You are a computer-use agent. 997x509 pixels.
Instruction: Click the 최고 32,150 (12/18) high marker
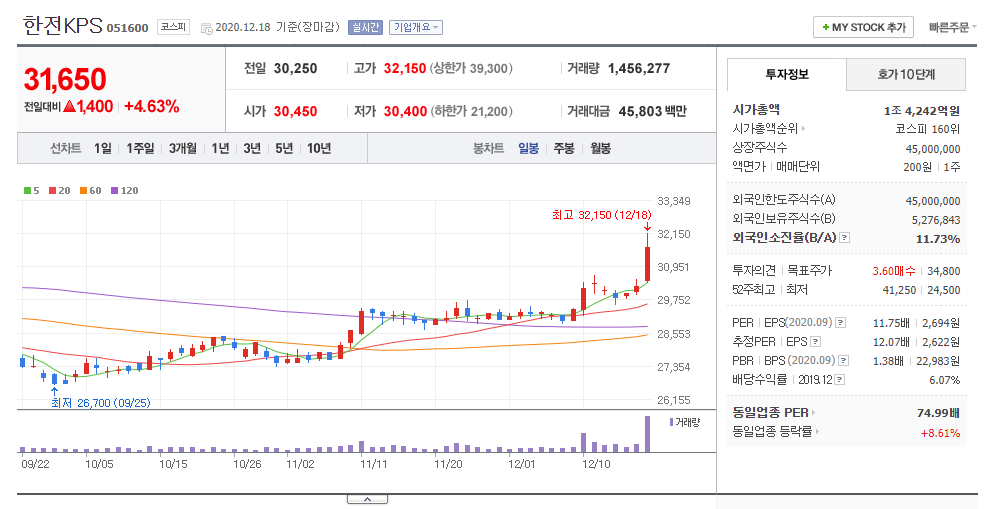pyautogui.click(x=602, y=215)
